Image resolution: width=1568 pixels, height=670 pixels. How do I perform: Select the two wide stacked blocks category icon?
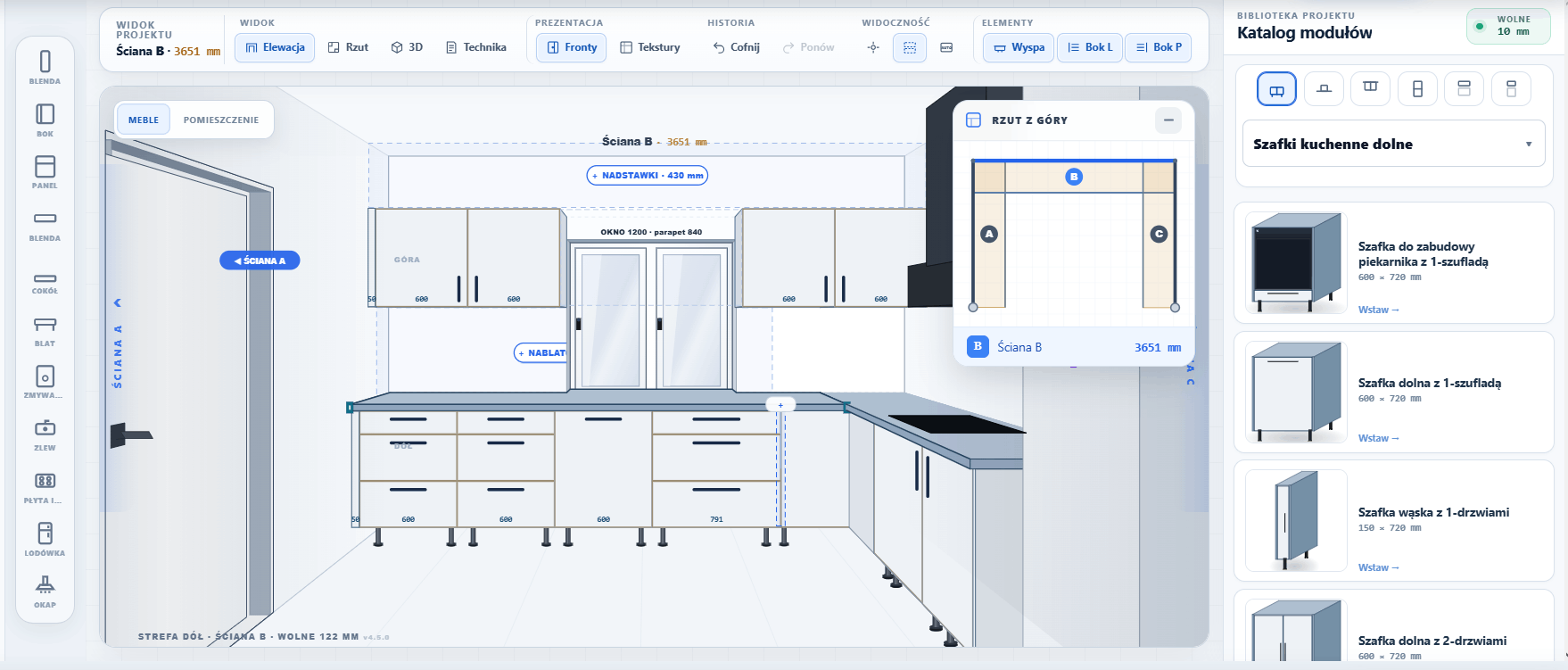(1464, 89)
